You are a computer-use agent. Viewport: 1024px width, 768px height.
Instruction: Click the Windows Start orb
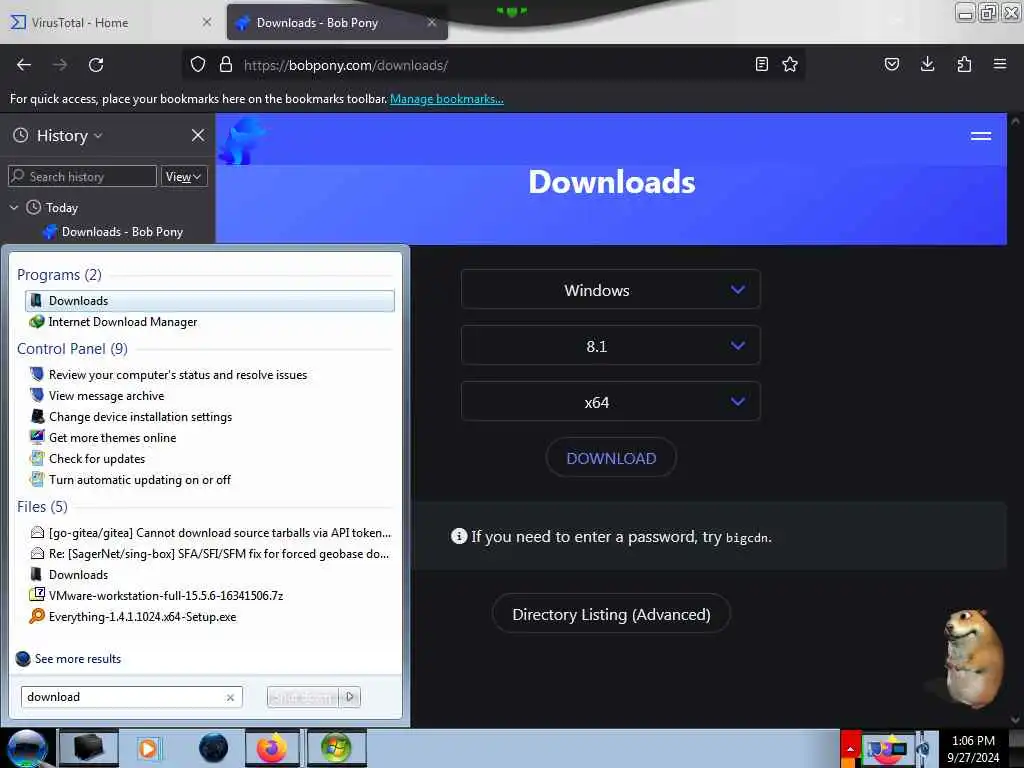tap(27, 748)
